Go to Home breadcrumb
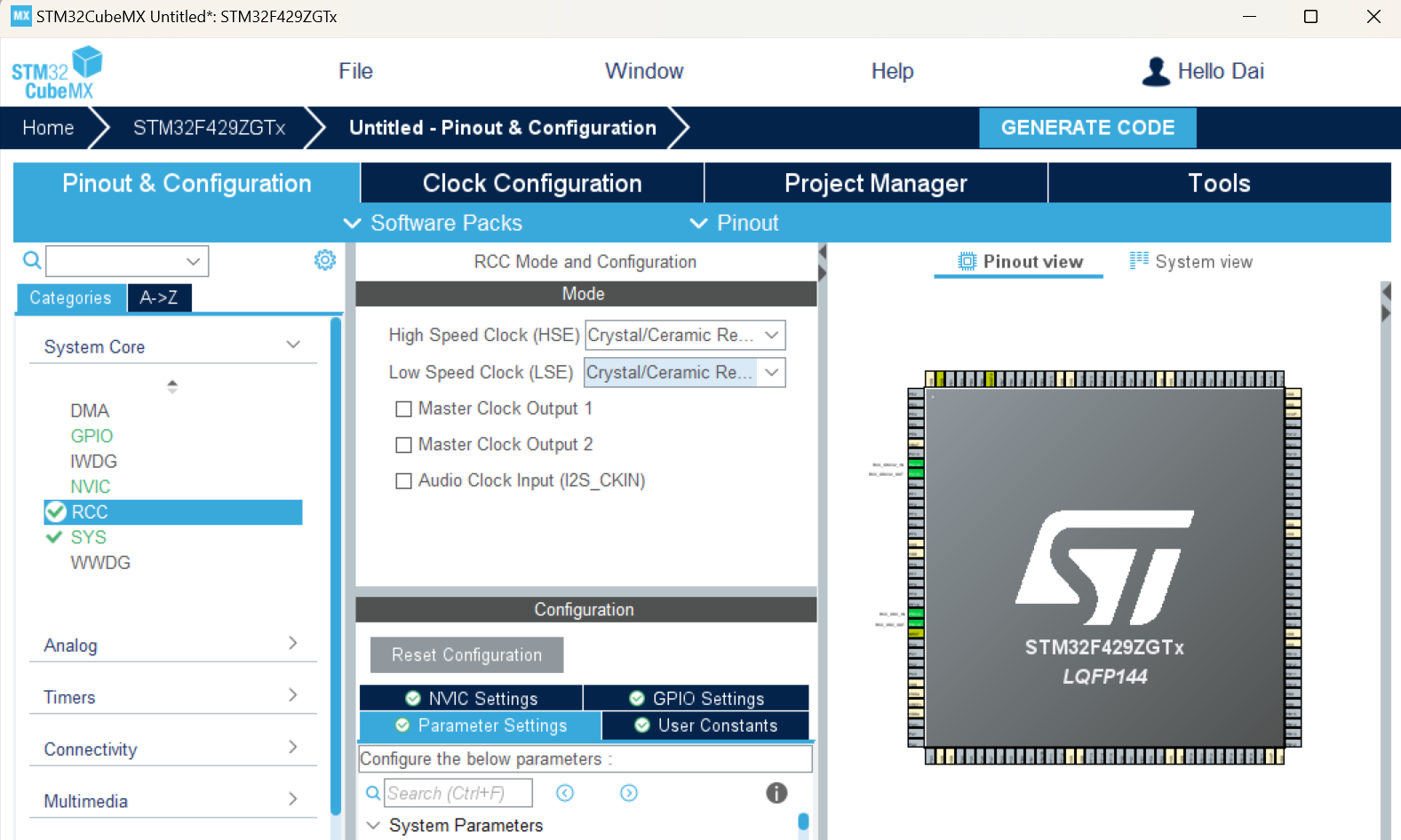 48,128
